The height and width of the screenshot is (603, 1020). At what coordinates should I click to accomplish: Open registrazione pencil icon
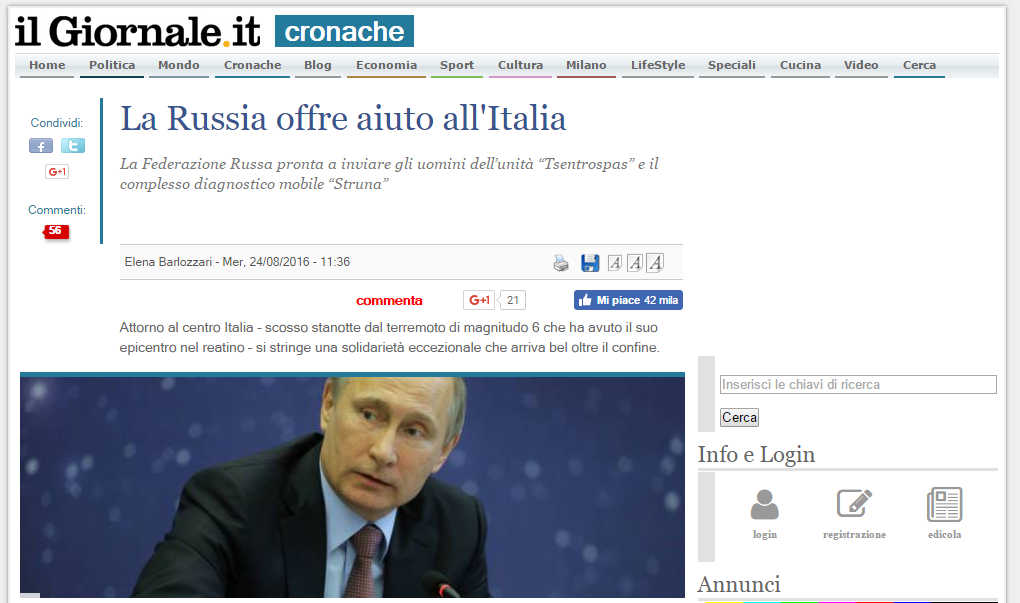853,503
